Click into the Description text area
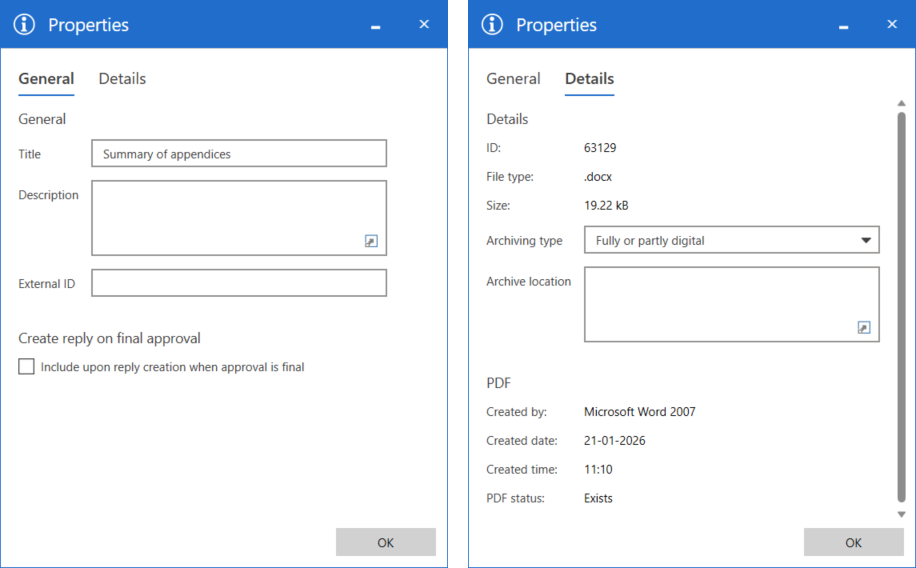This screenshot has width=916, height=568. [x=239, y=218]
